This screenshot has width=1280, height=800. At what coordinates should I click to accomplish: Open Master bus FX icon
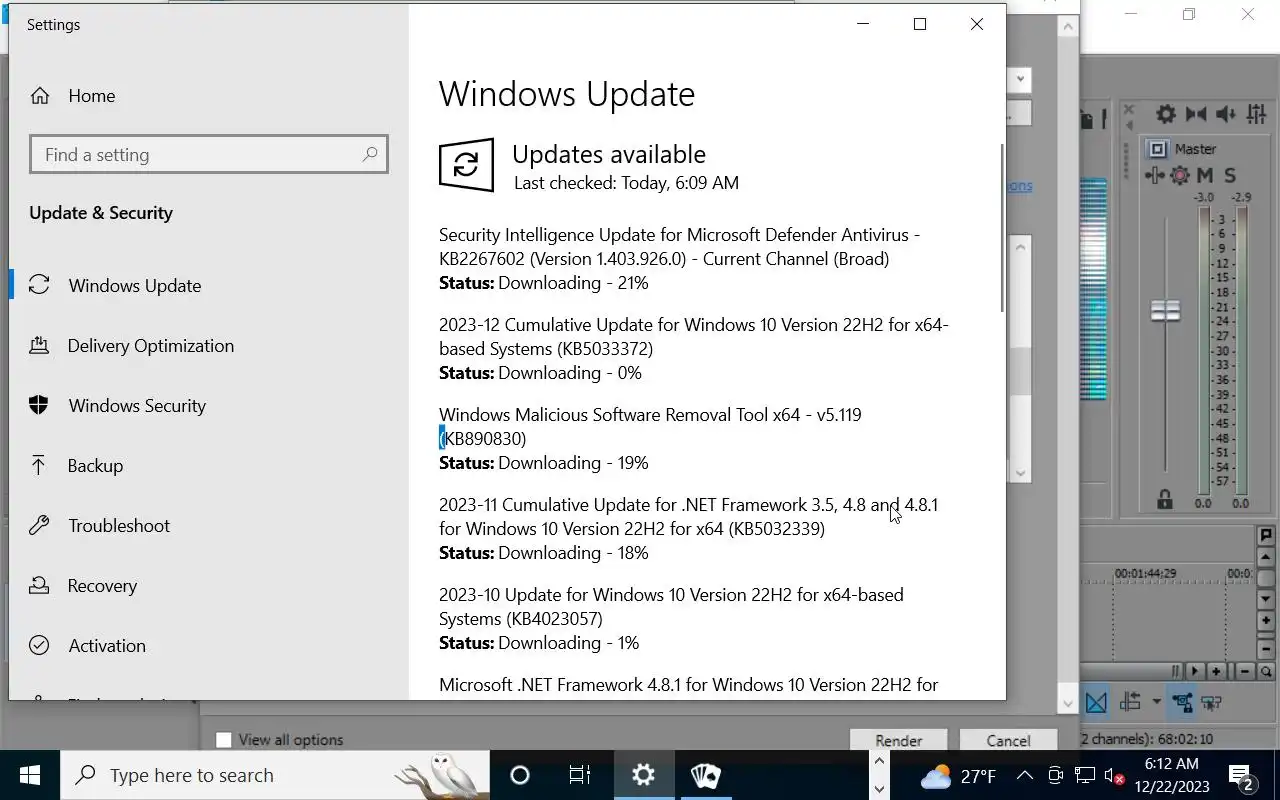click(1155, 176)
